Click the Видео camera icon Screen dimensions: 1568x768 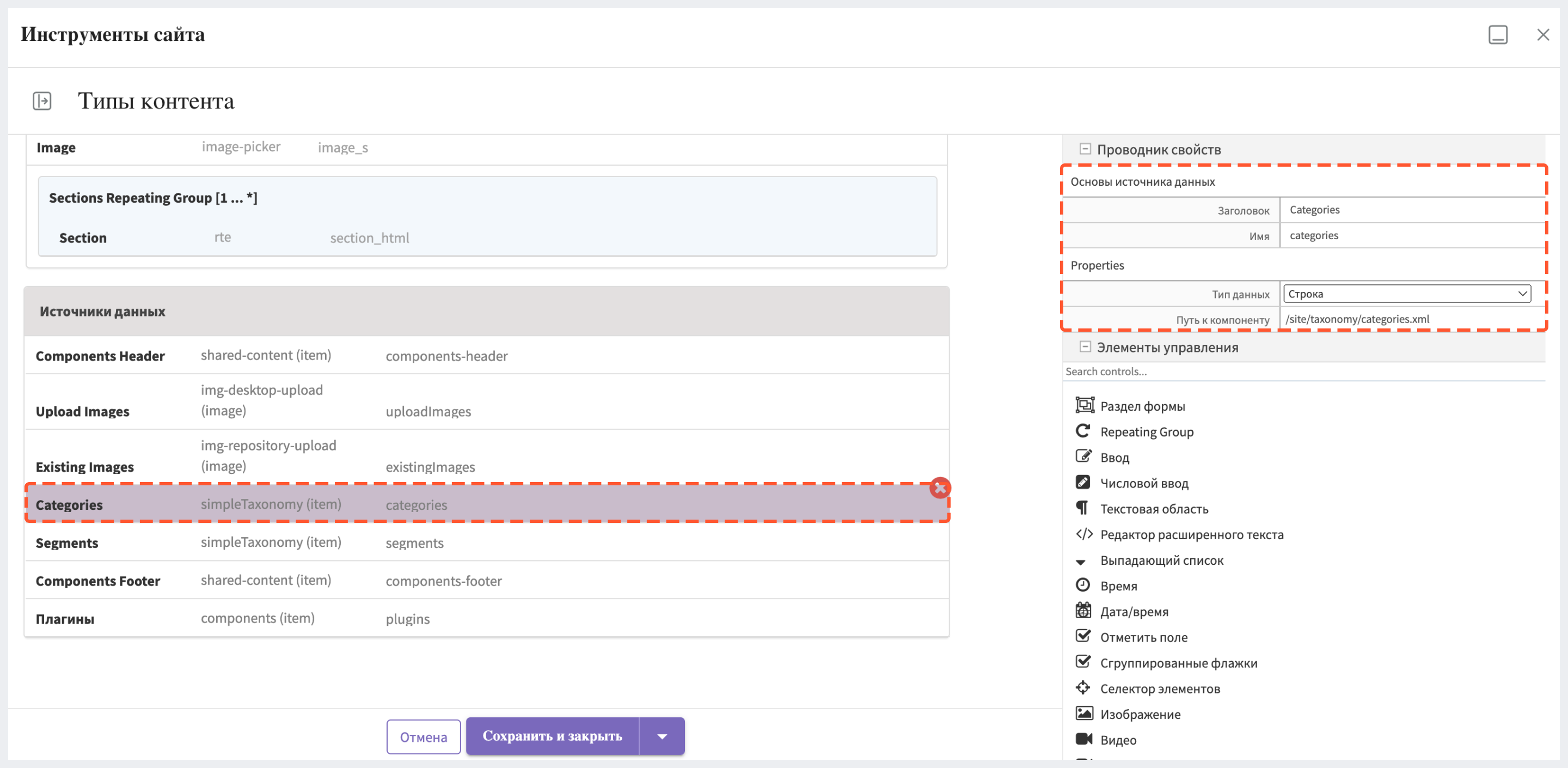point(1084,739)
